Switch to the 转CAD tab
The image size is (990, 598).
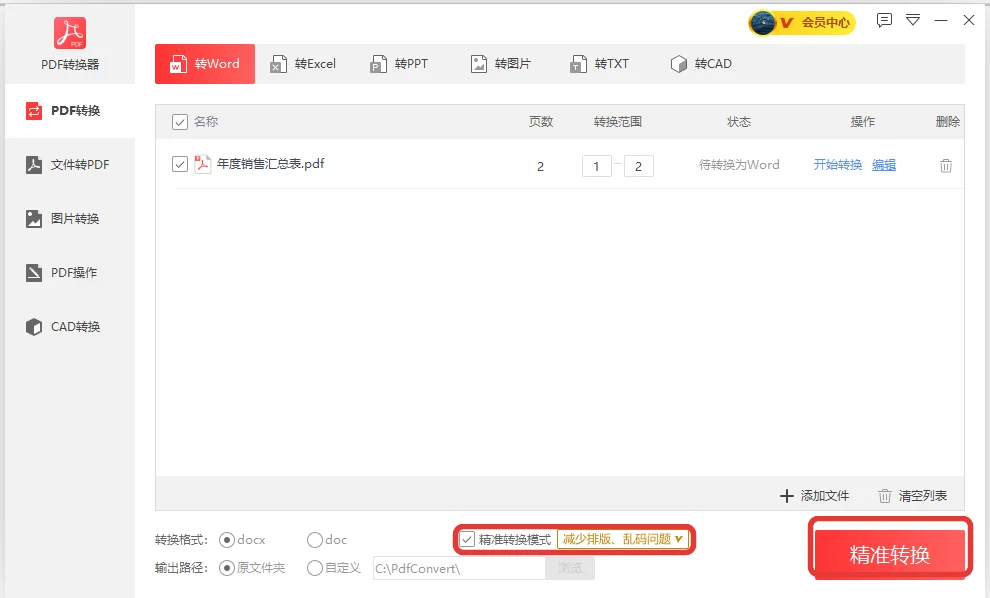[x=701, y=64]
